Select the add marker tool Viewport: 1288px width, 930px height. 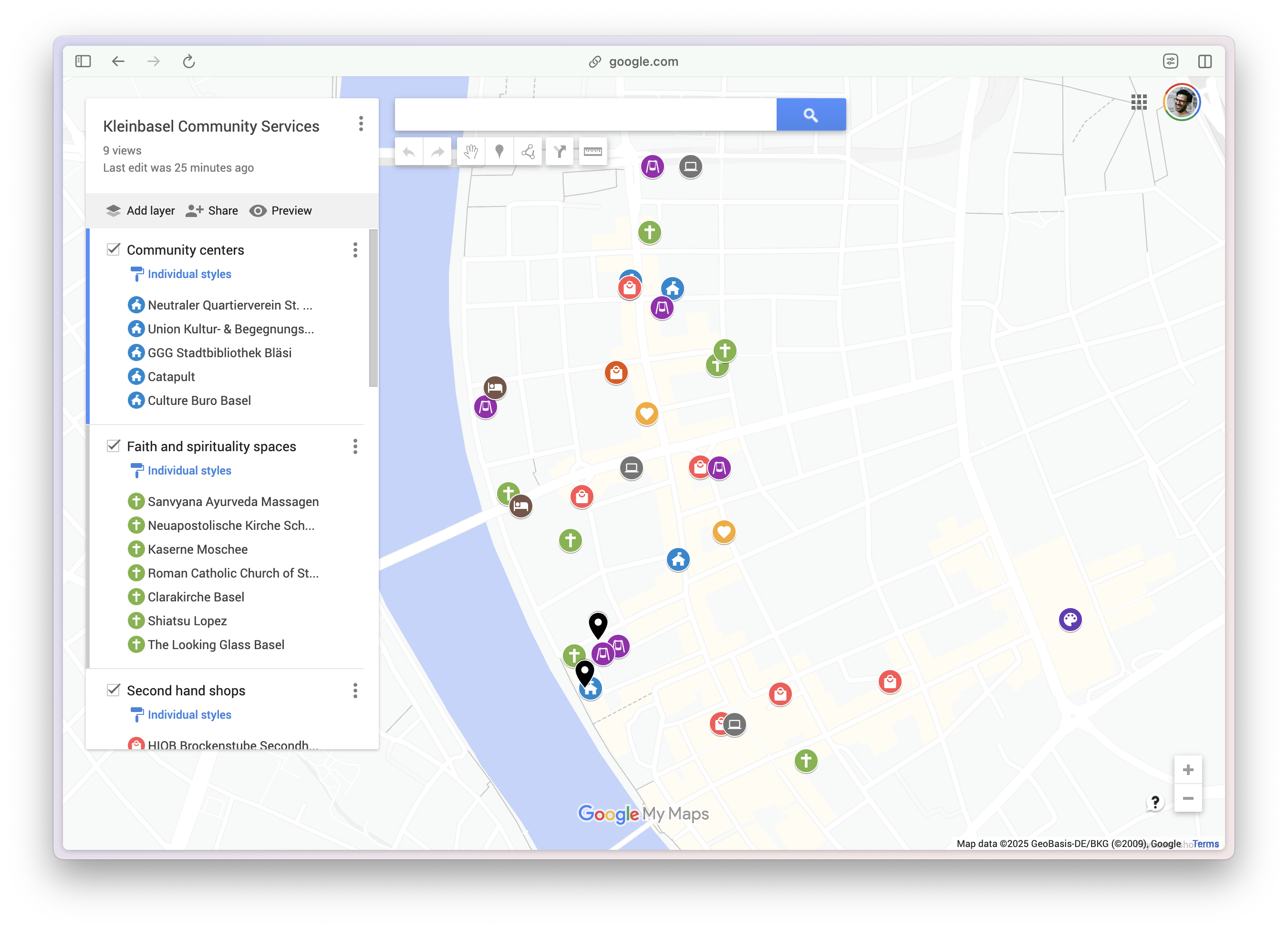[x=499, y=152]
